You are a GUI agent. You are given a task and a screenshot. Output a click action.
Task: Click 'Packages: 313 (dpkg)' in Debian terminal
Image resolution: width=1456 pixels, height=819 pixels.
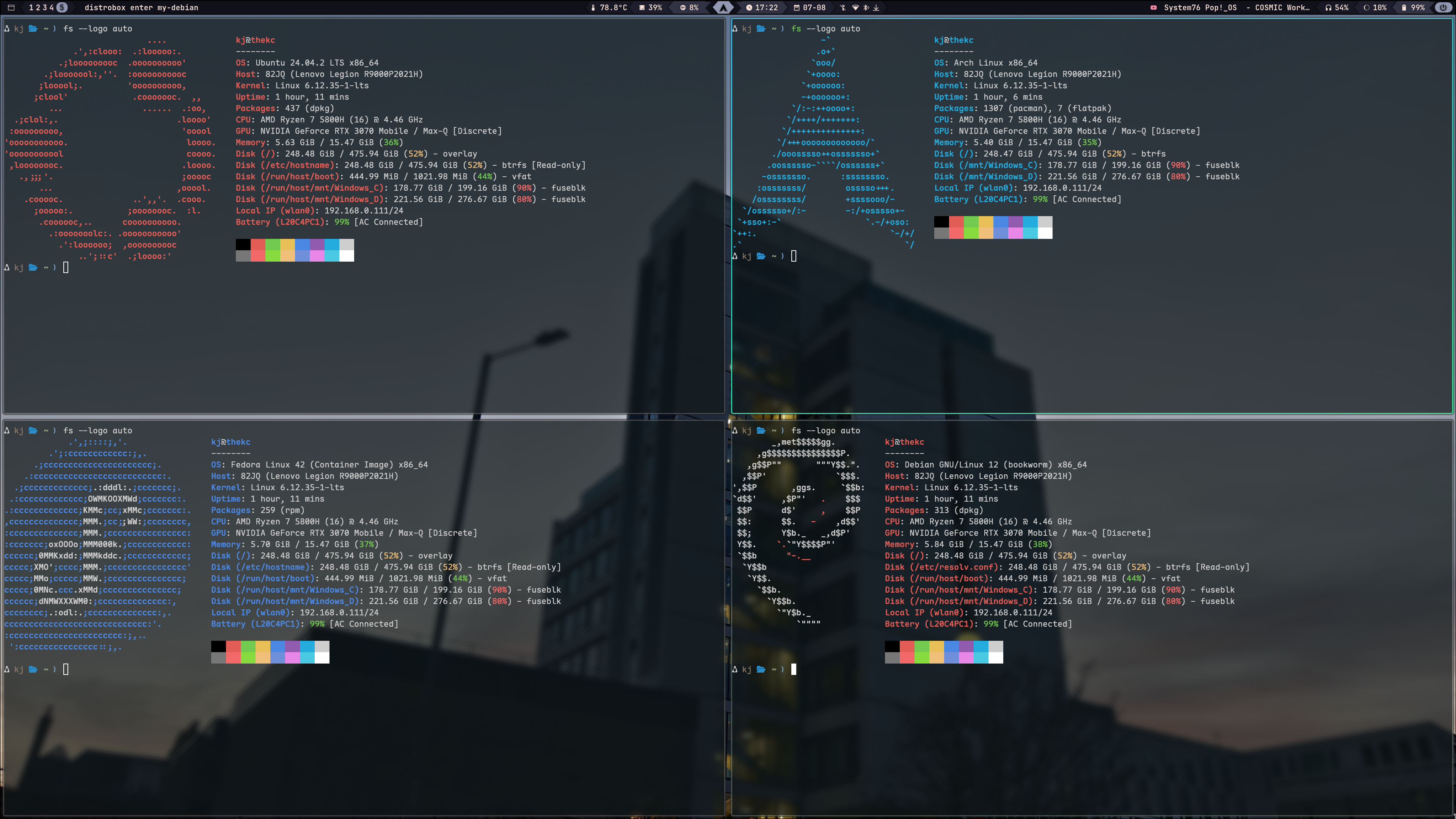click(934, 510)
